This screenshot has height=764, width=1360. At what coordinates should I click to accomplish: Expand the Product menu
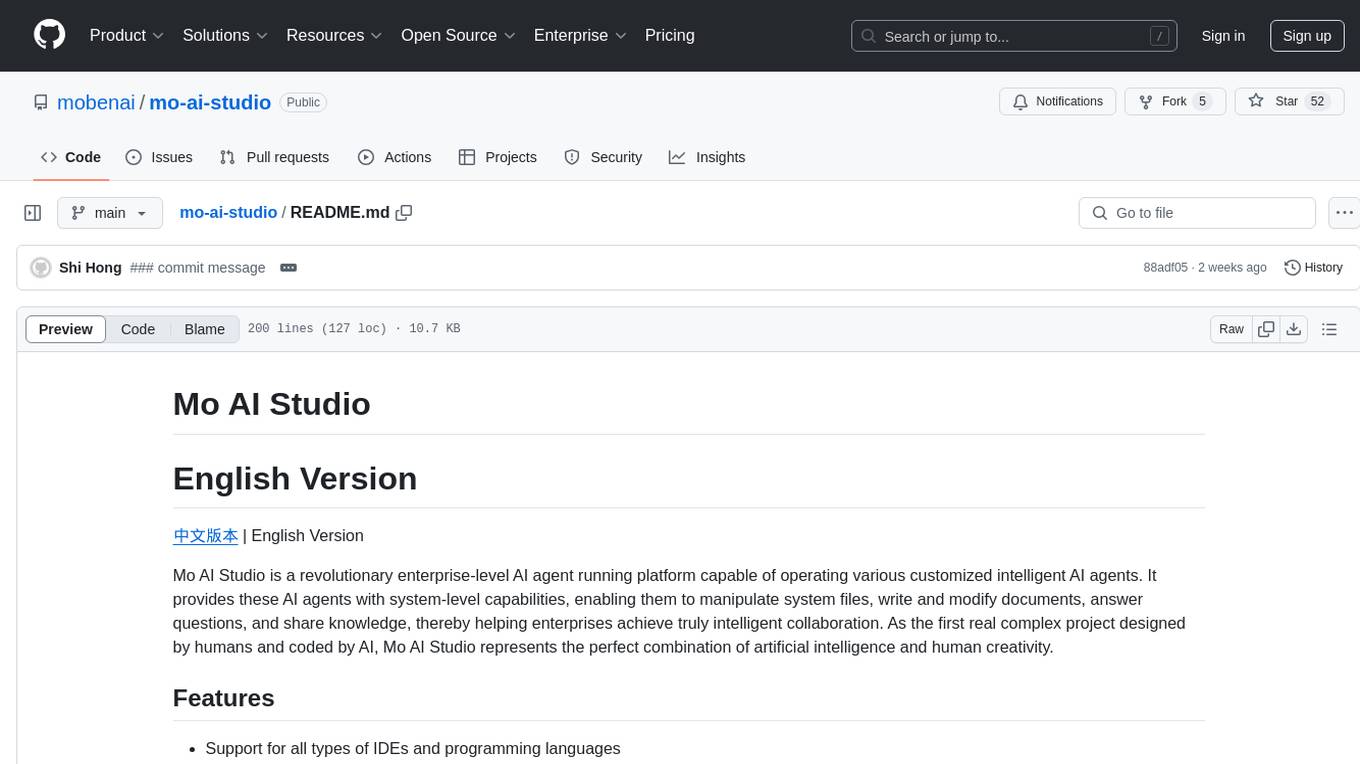tap(127, 35)
